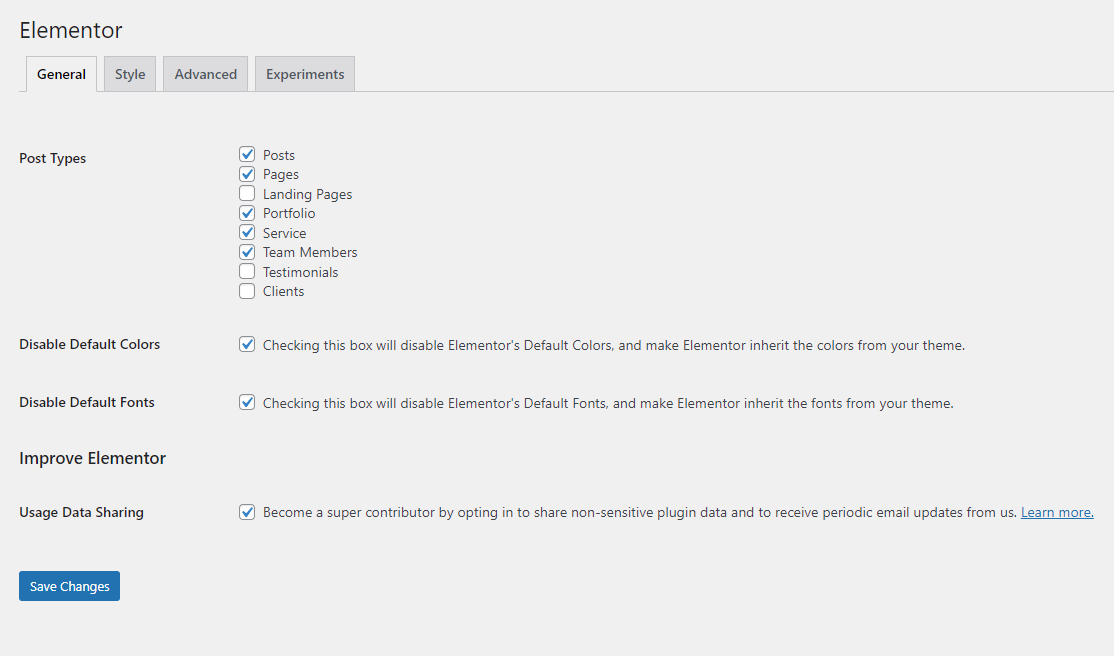Enable the Landing Pages checkbox

click(x=247, y=193)
